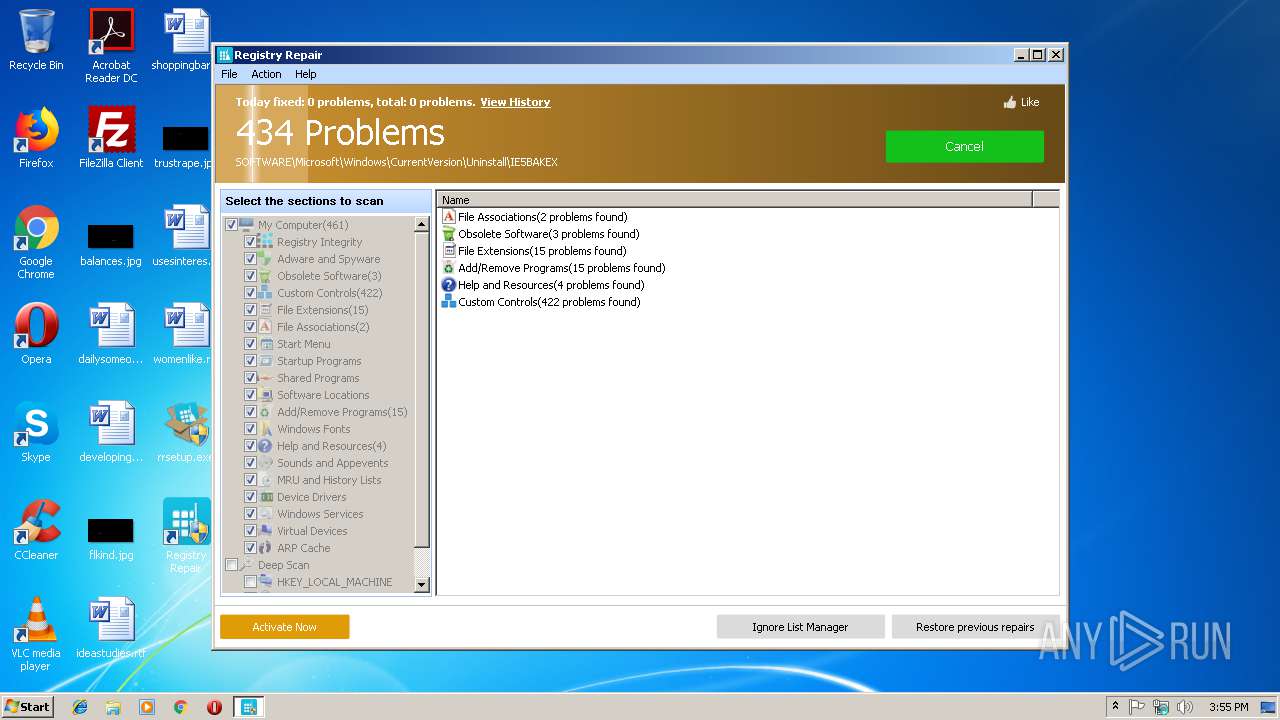
Task: Select Obsolete Software result row
Action: [x=540, y=234]
